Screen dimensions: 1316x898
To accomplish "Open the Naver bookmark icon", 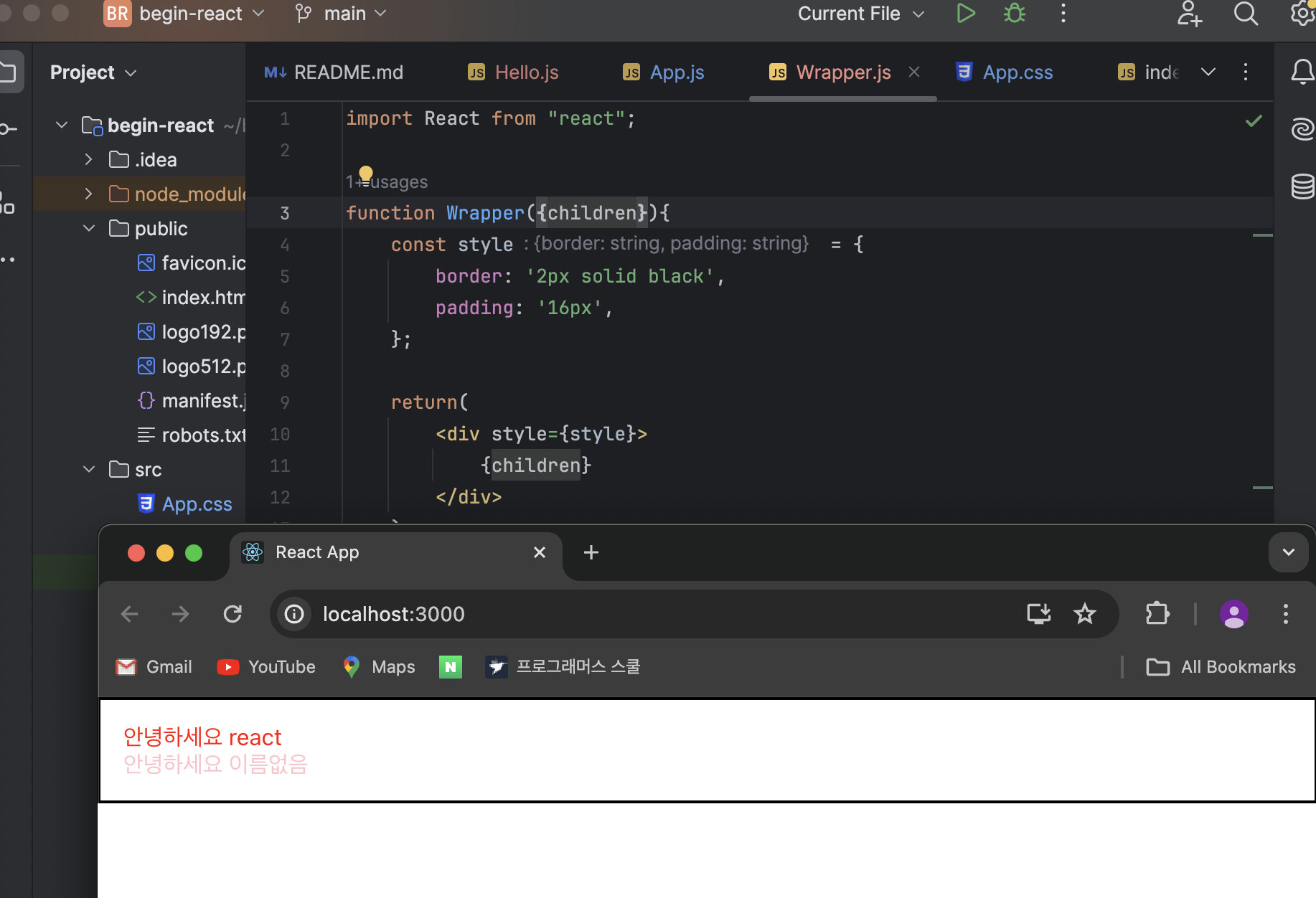I will (451, 667).
